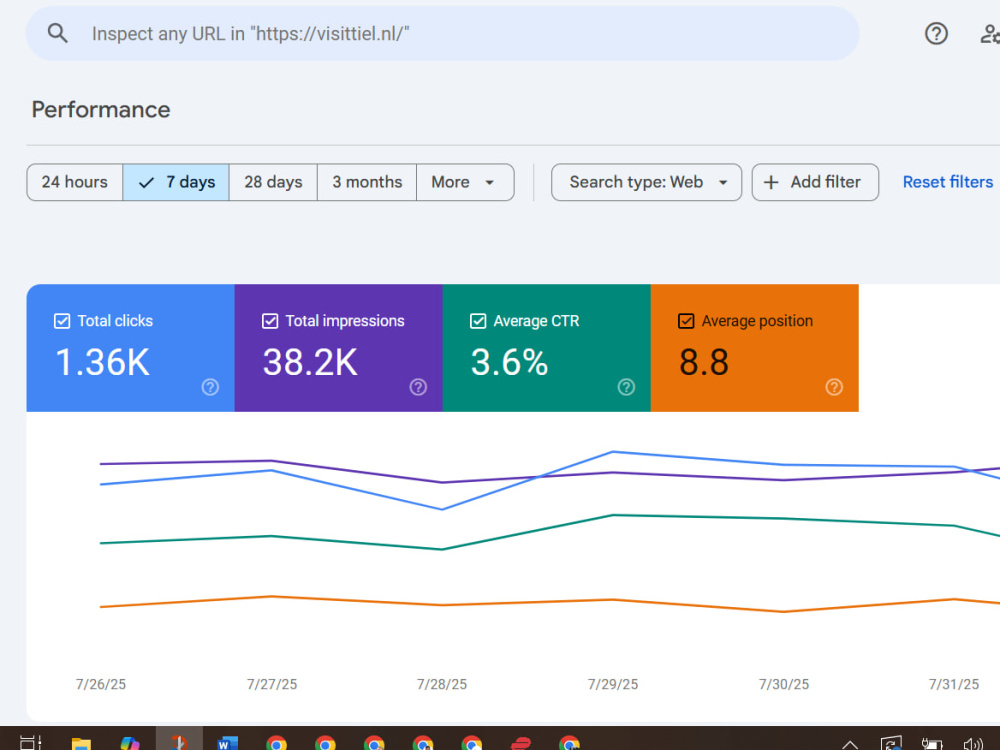Uncheck the Total impressions checkbox
Screen dimensions: 1000x750
tap(270, 321)
